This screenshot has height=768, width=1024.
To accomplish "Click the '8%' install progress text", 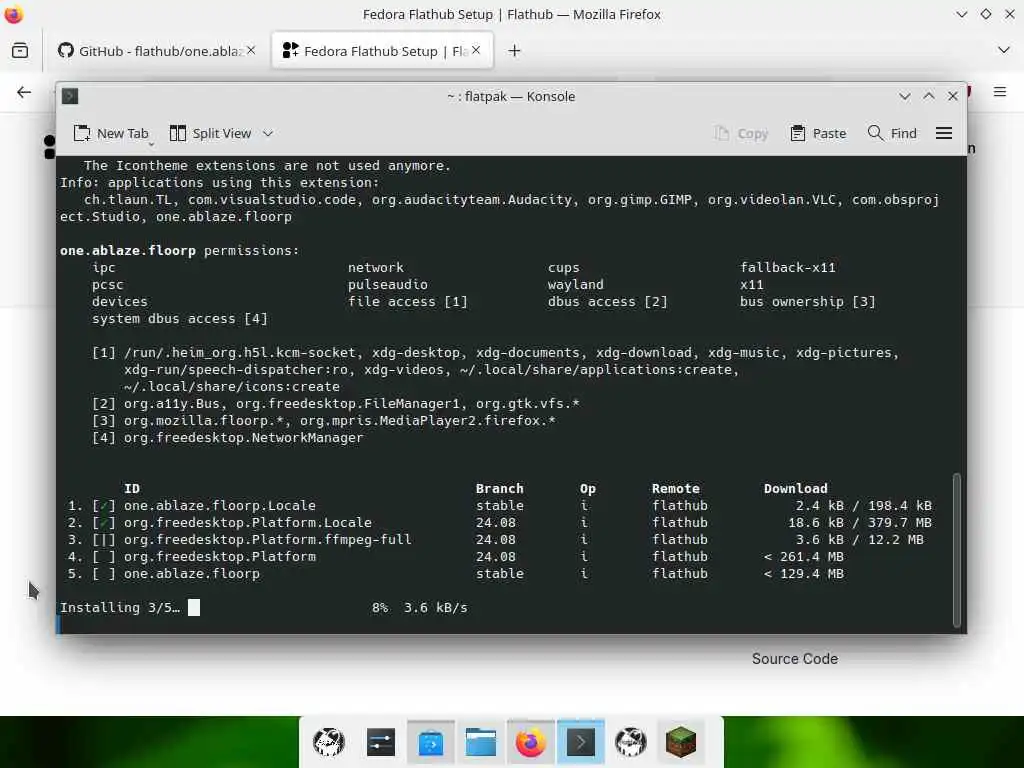I will [x=379, y=607].
